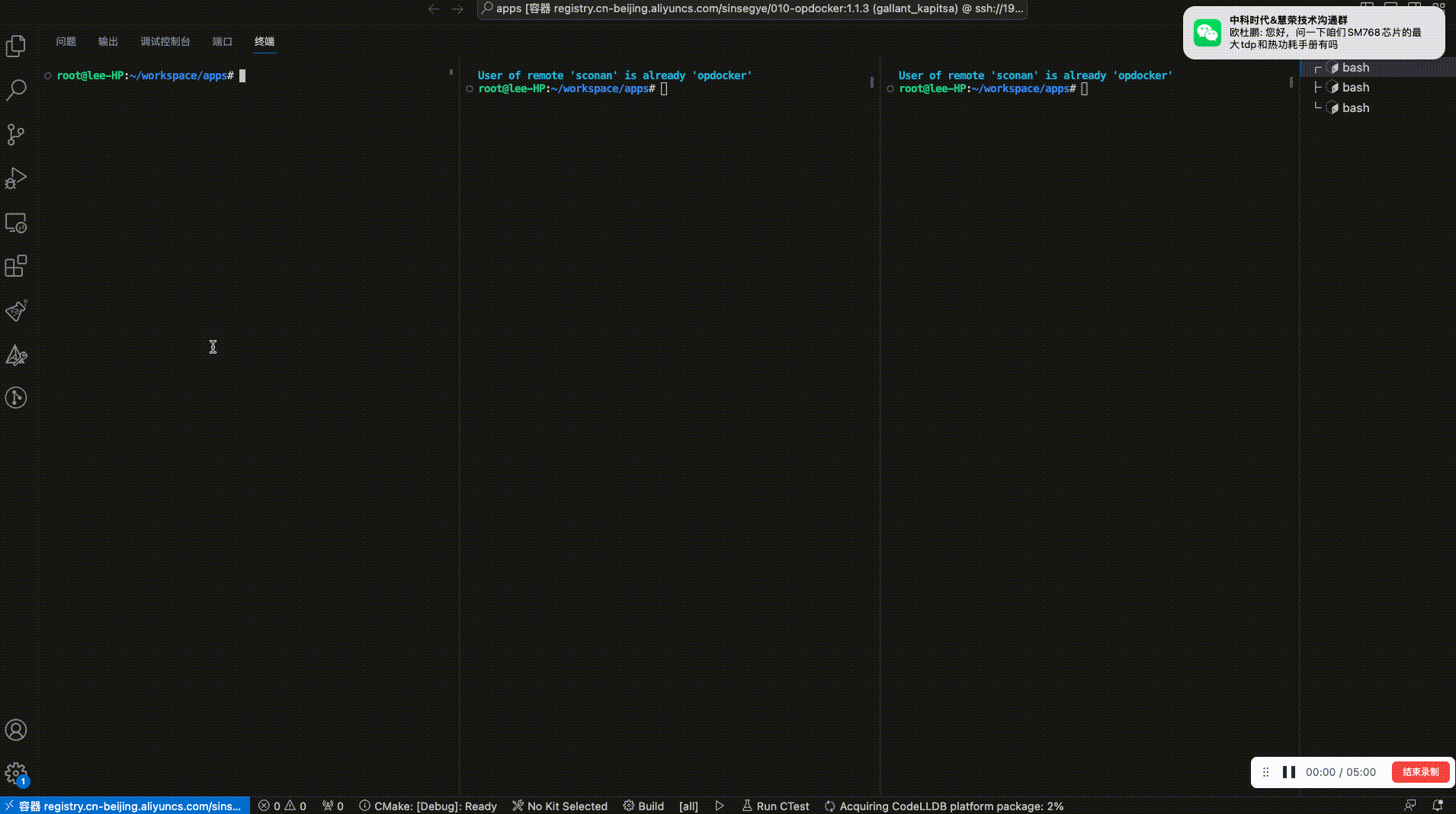Open the Explorer view in activity bar

point(16,46)
